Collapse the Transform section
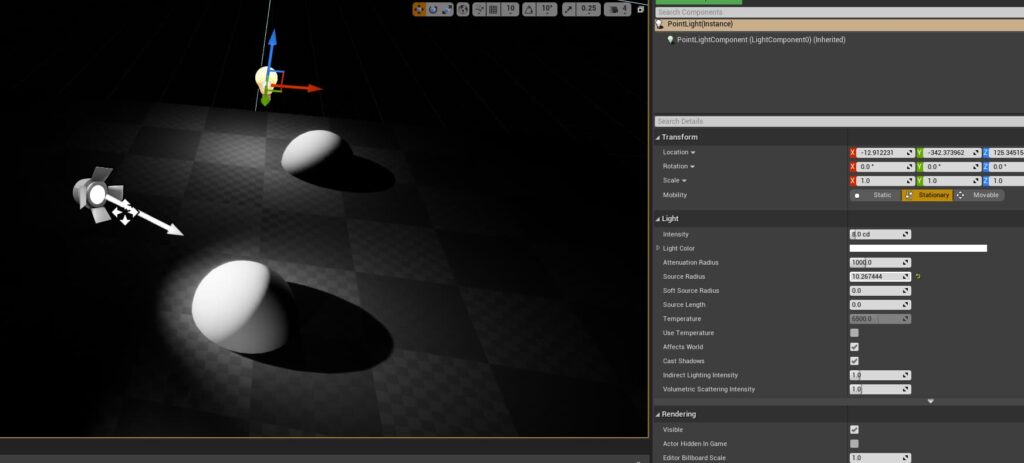This screenshot has height=463, width=1024. (658, 137)
